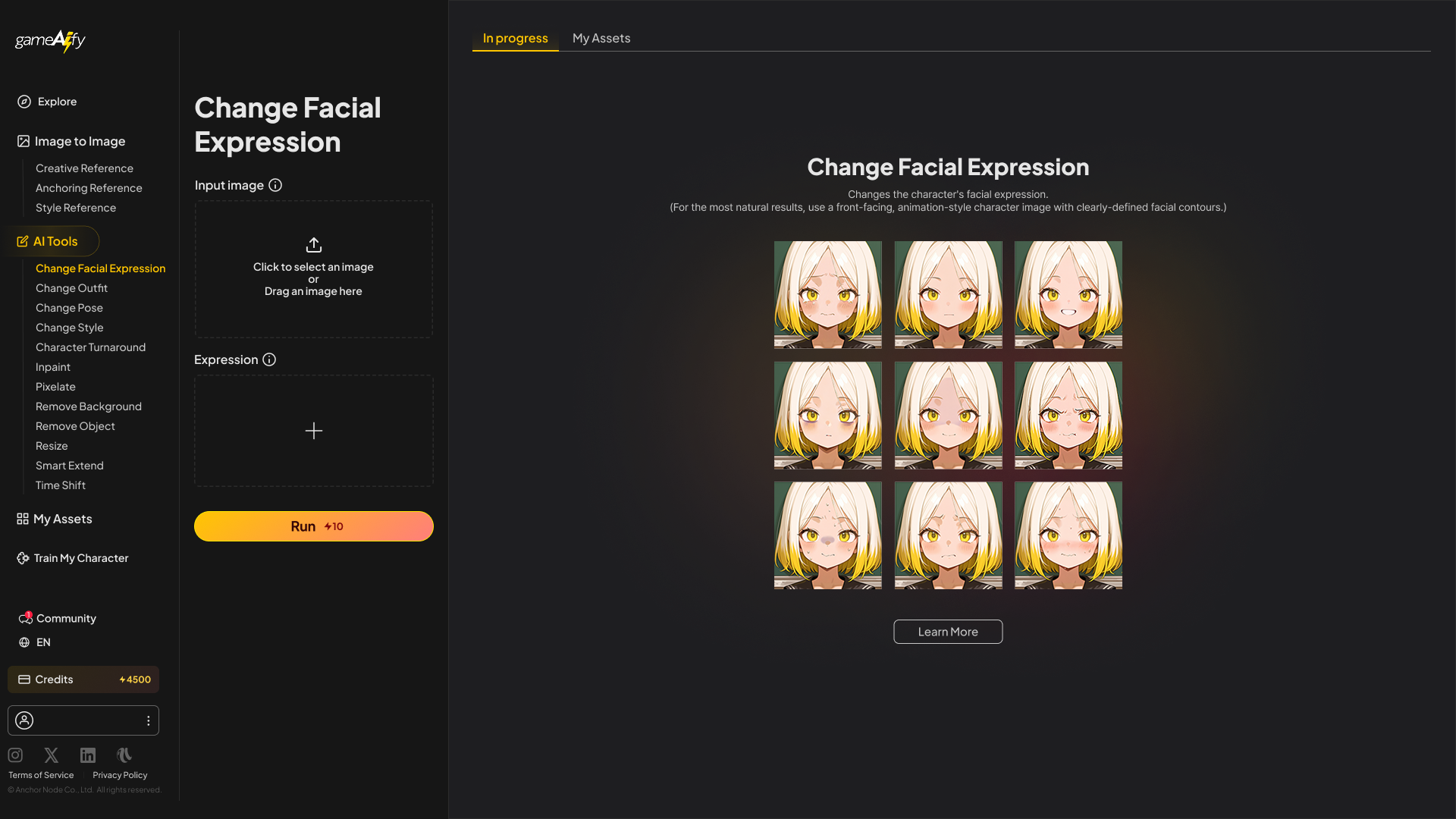Select Inpaint tool

53,367
